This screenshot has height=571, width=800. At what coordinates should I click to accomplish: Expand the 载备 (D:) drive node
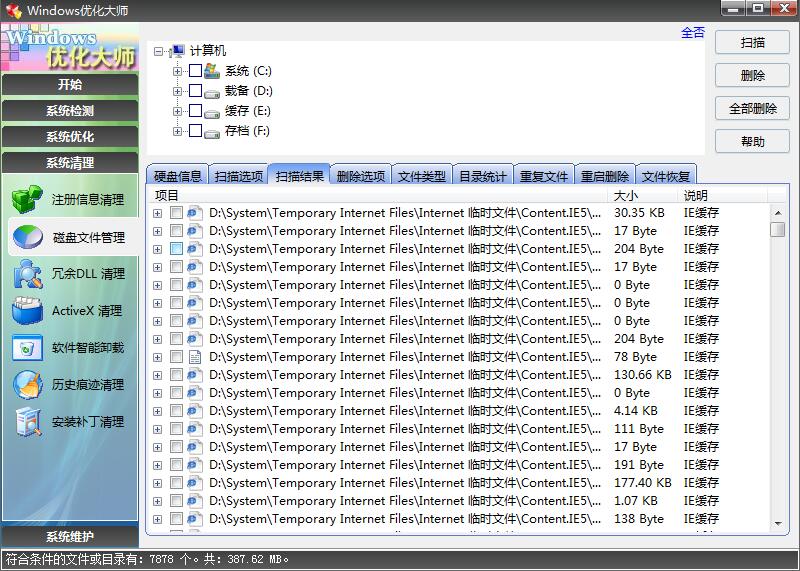pyautogui.click(x=177, y=91)
